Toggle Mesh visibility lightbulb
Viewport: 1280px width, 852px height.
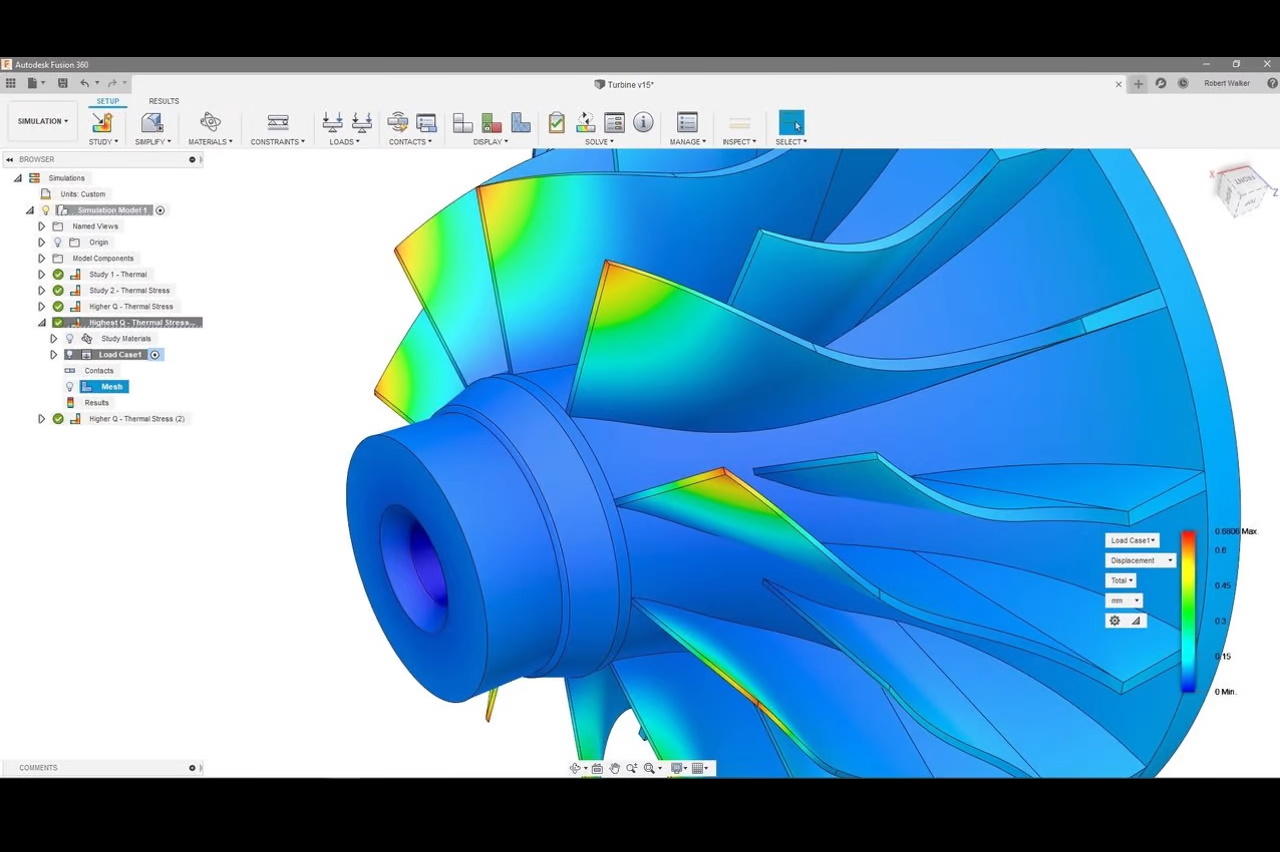click(70, 387)
